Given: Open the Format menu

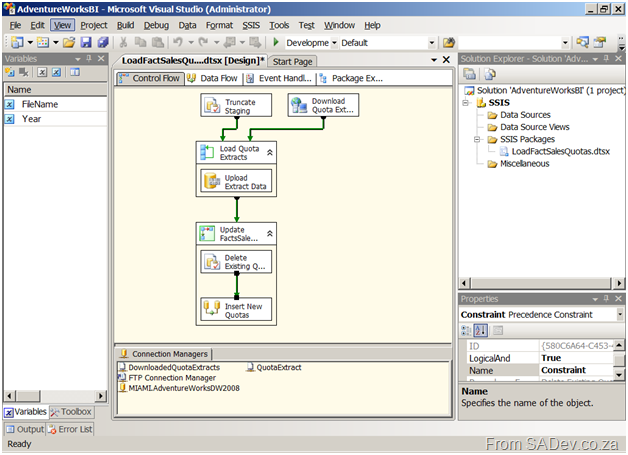Looking at the screenshot, I should pyautogui.click(x=219, y=25).
